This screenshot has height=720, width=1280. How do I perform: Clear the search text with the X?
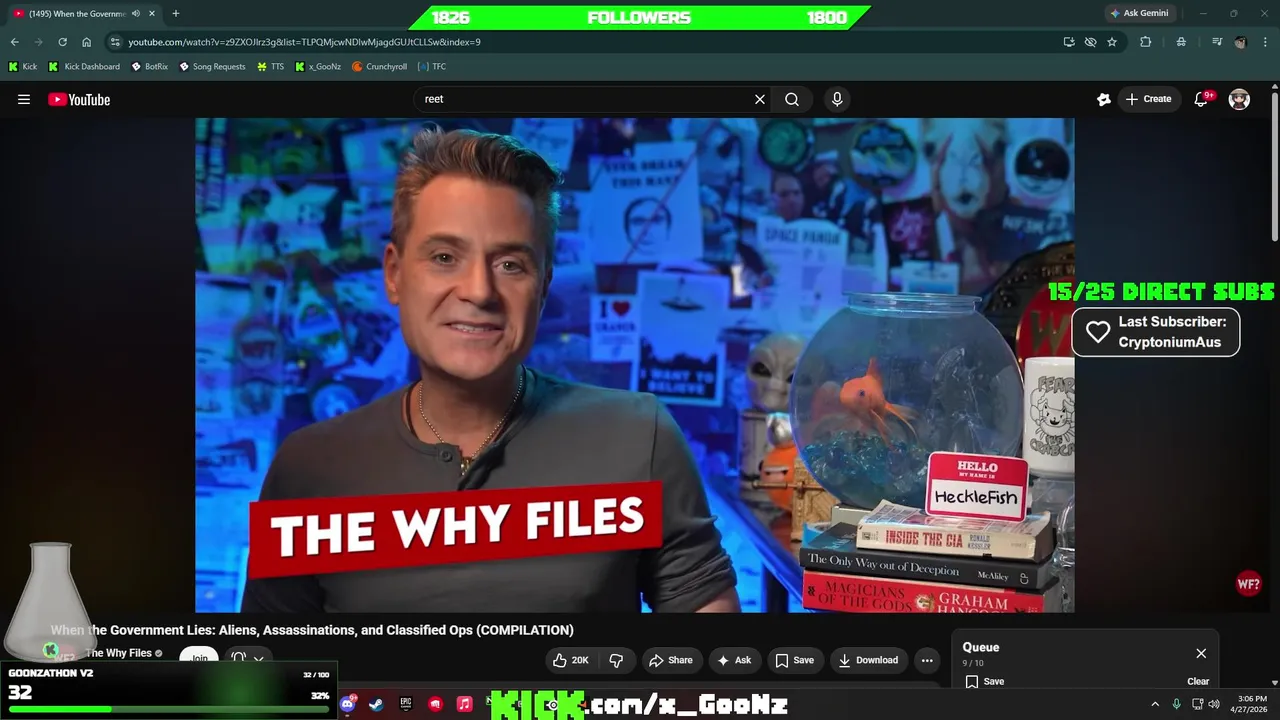click(x=760, y=99)
